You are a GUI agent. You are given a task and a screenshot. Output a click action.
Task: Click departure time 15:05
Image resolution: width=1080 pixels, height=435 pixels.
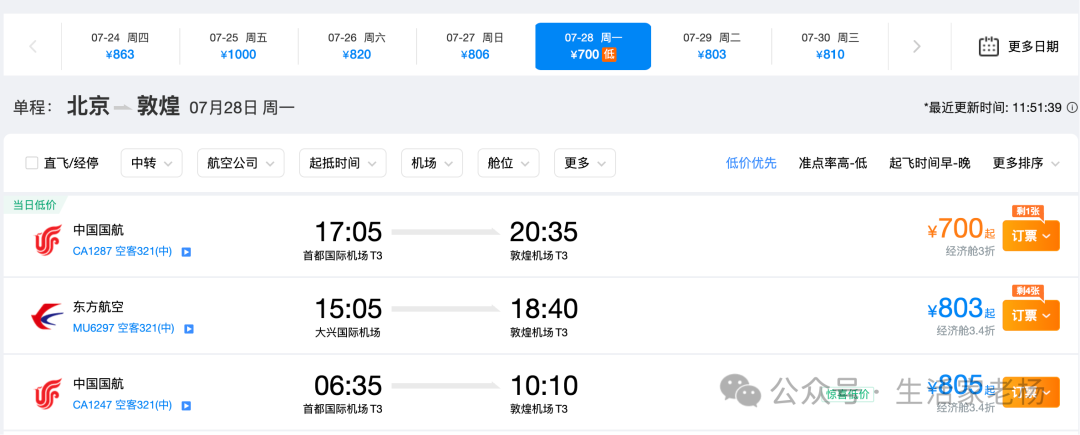pyautogui.click(x=348, y=308)
